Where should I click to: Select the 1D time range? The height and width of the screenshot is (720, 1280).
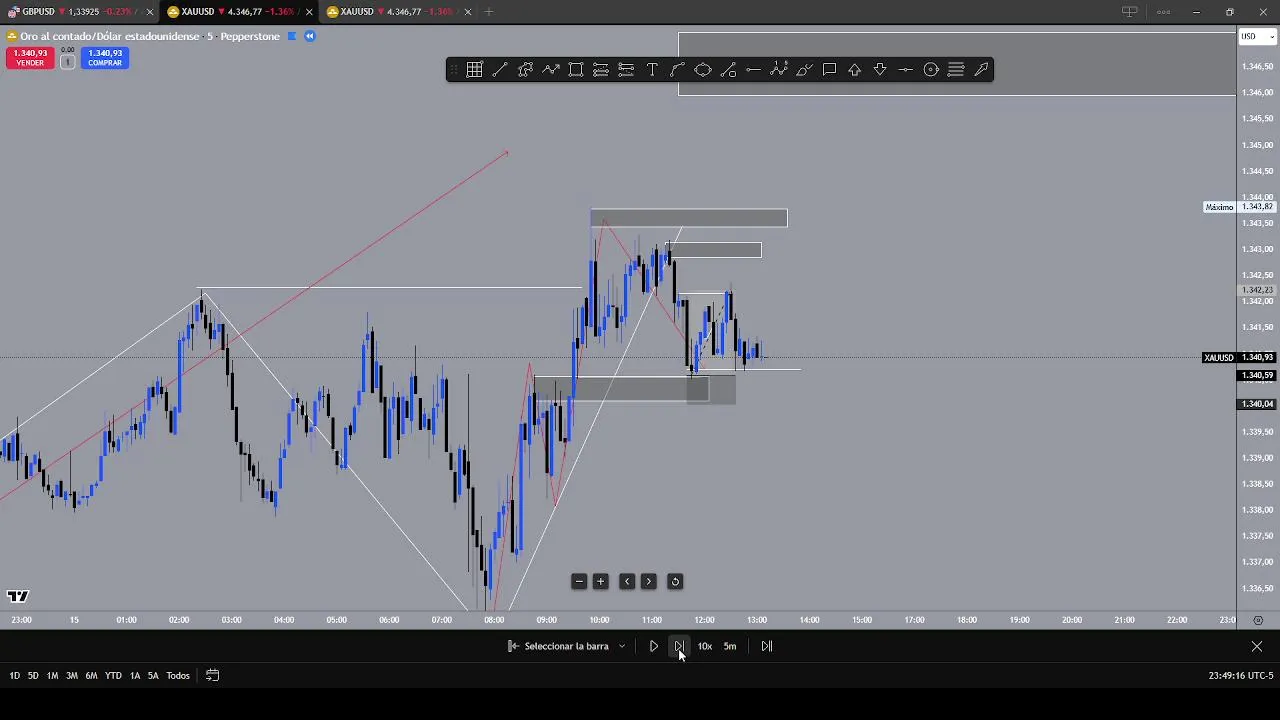pyautogui.click(x=14, y=676)
